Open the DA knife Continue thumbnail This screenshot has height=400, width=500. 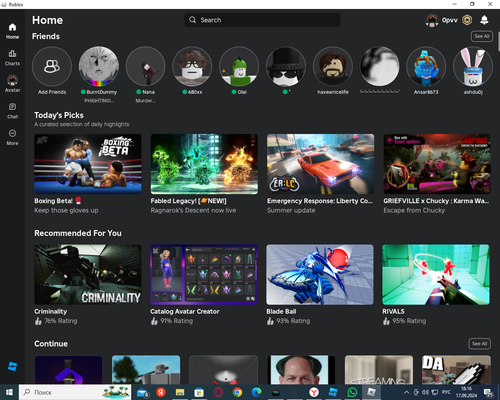(x=456, y=370)
